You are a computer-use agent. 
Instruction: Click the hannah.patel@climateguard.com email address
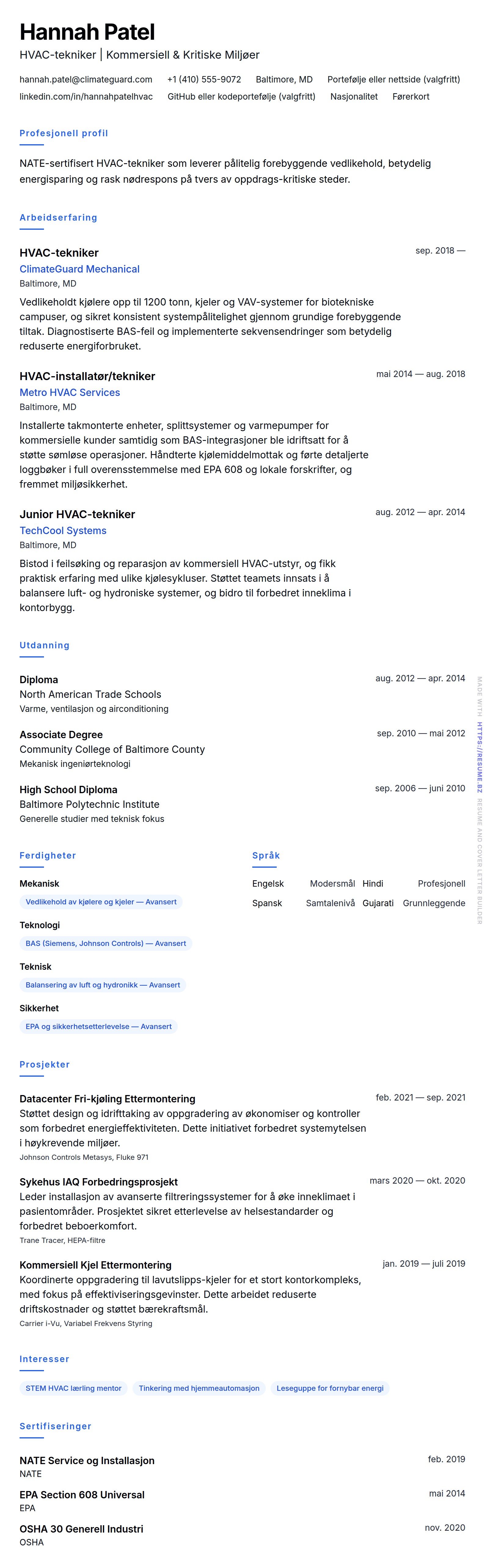(86, 79)
